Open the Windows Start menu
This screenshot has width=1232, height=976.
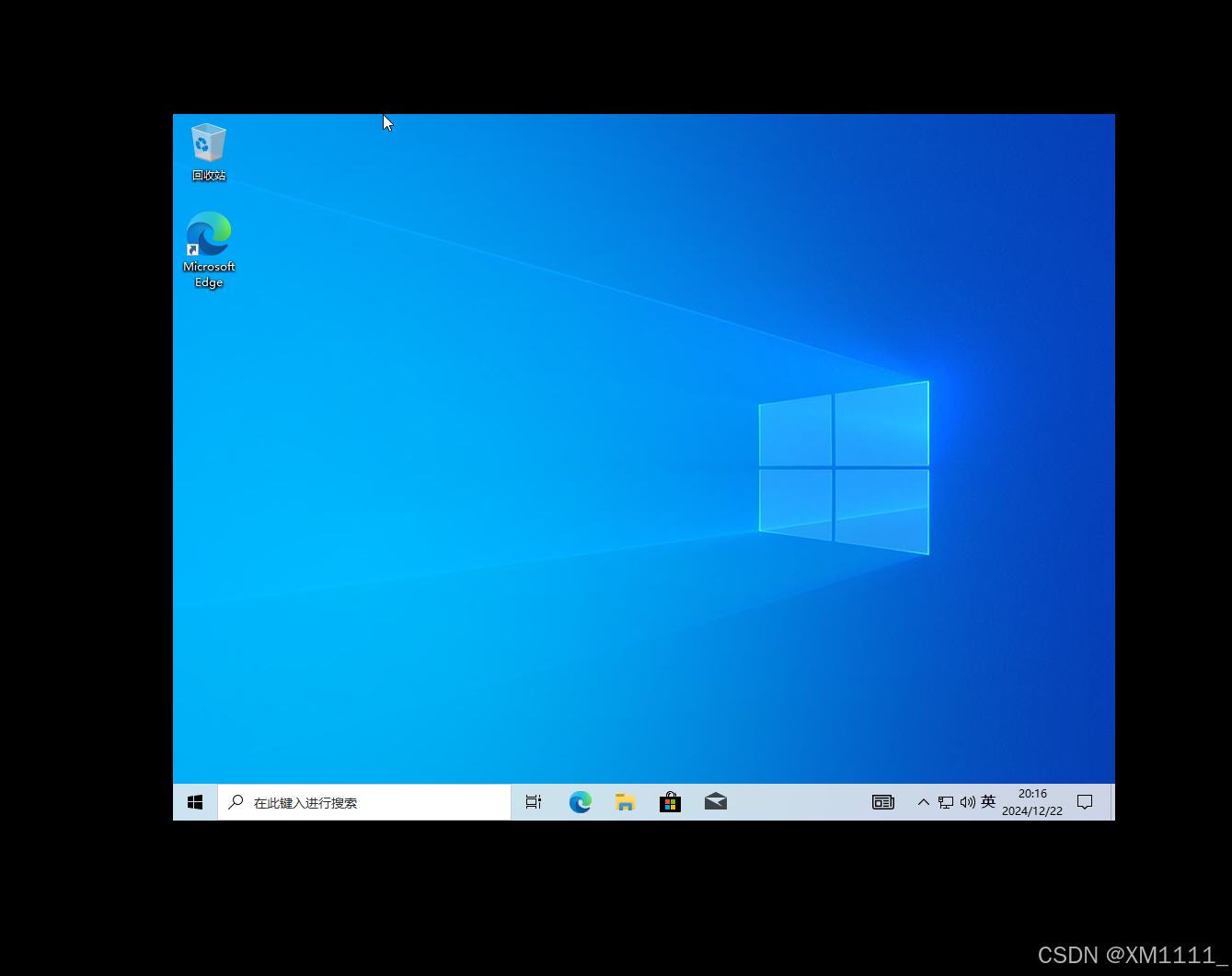(x=195, y=802)
